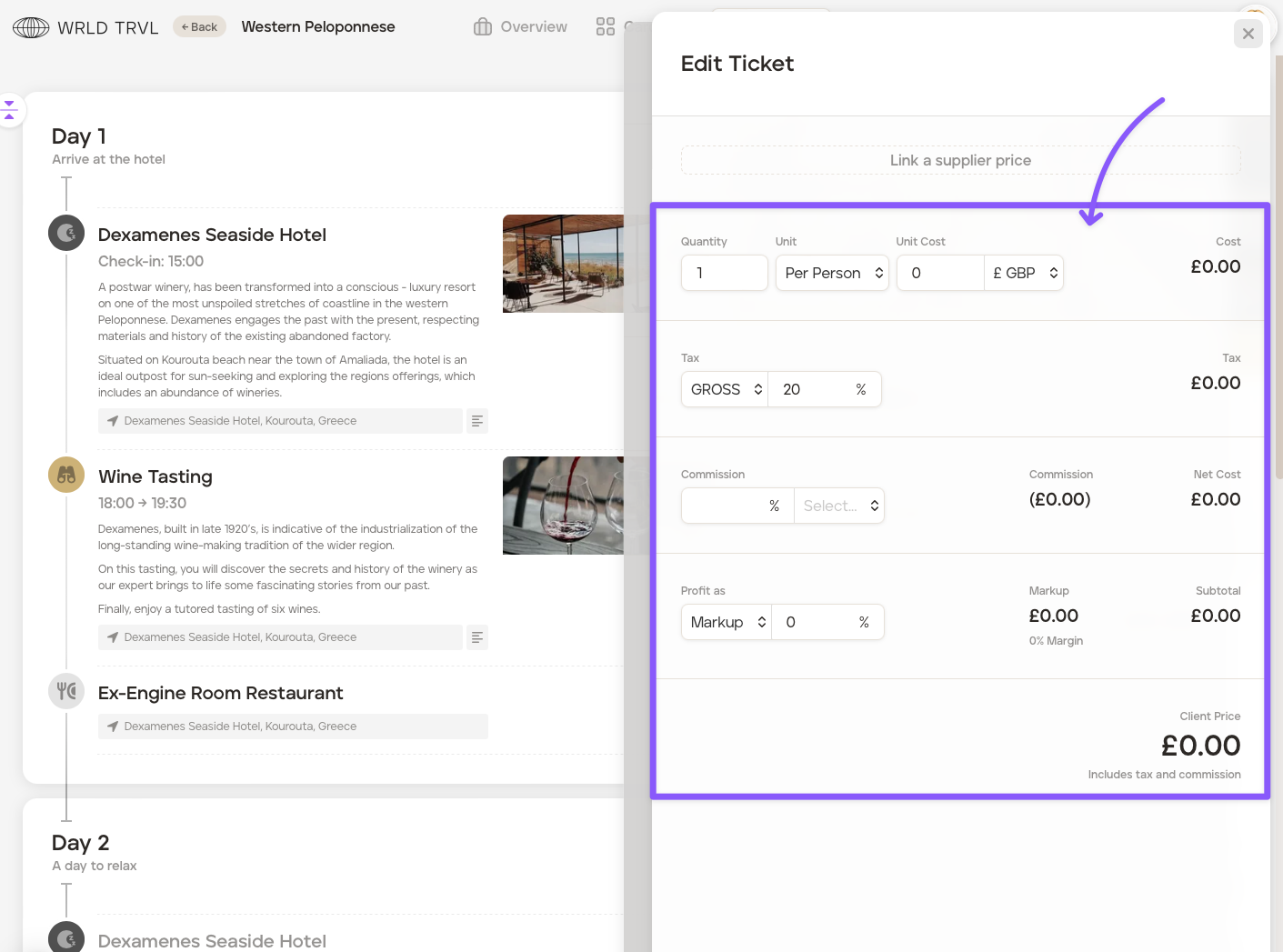Viewport: 1283px width, 952px height.
Task: Go back using the Back button
Action: coord(199,27)
